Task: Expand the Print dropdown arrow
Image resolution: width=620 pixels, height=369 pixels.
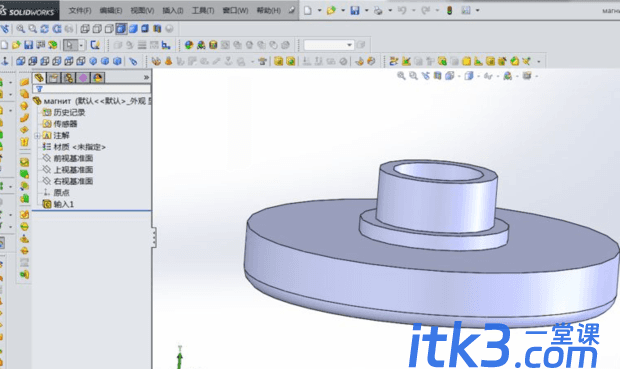Action: click(390, 11)
